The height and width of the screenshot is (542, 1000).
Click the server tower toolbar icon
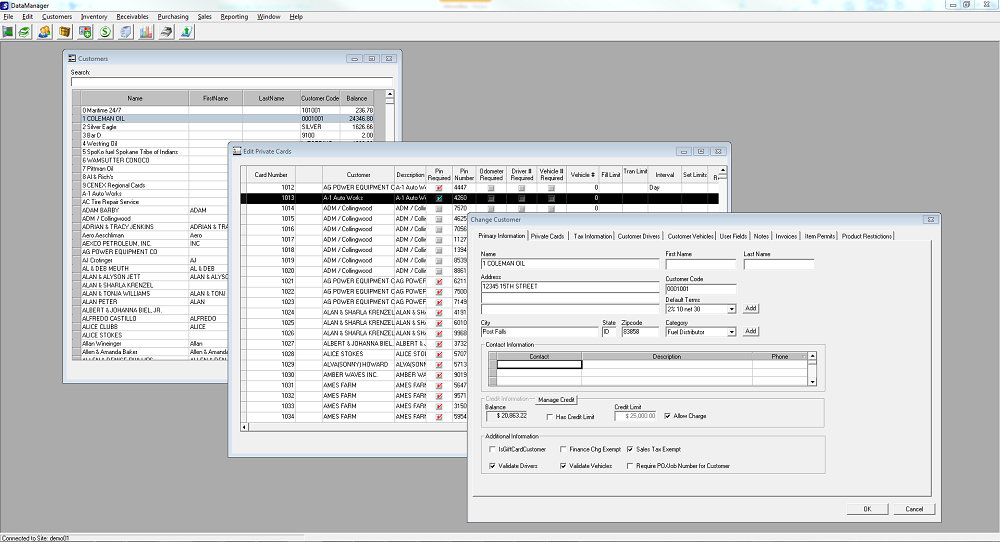tap(126, 32)
